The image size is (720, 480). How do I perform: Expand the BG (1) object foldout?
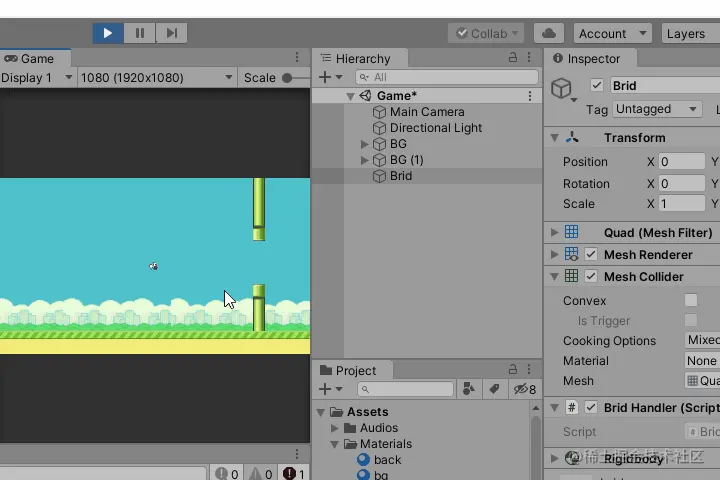tap(365, 160)
